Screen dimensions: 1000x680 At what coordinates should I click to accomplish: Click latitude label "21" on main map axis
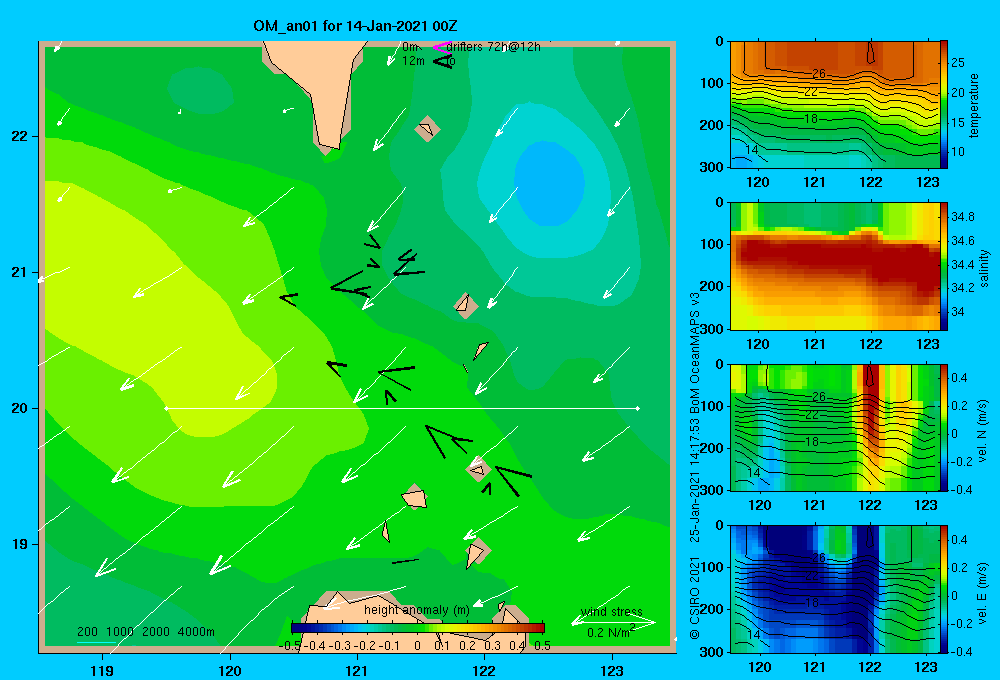pyautogui.click(x=19, y=272)
